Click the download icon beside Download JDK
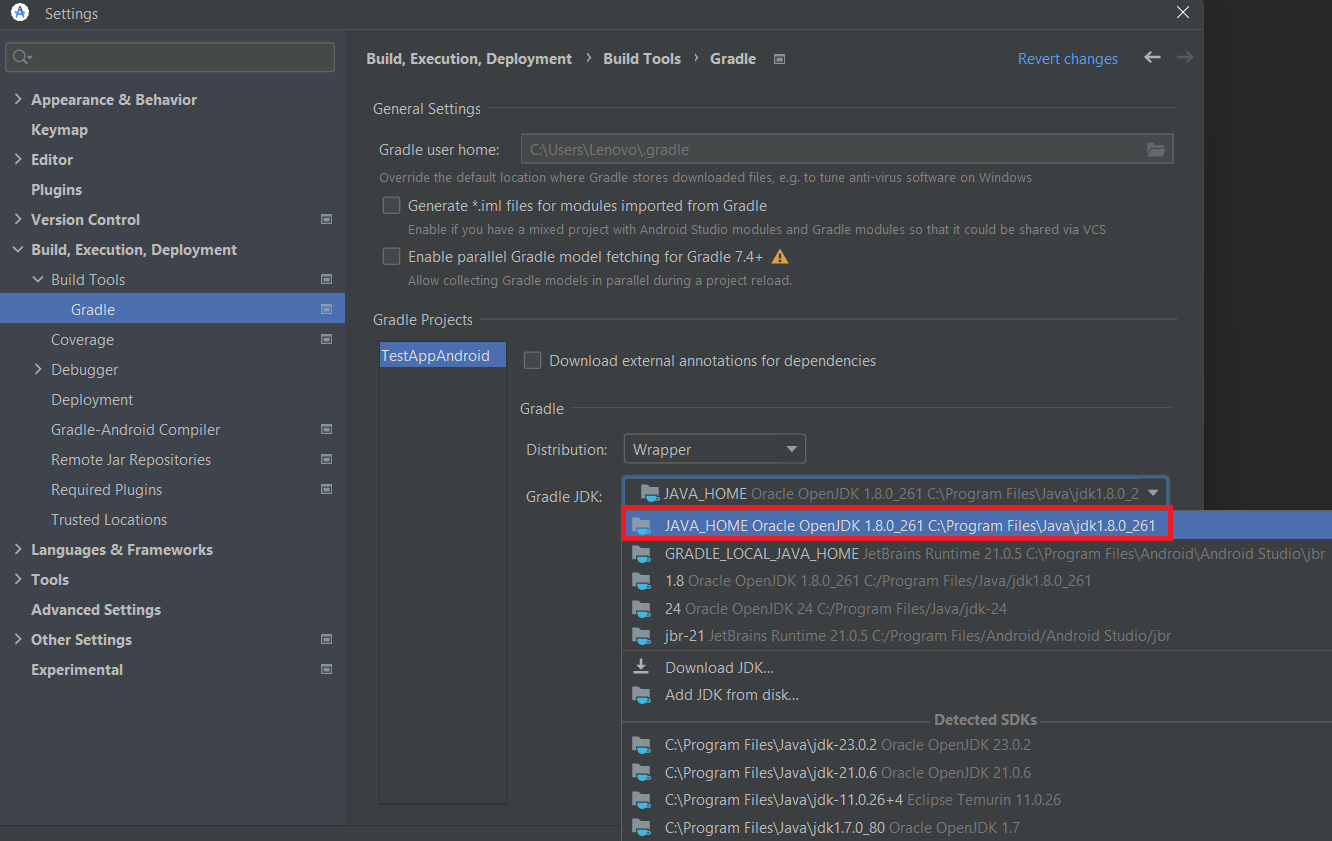Viewport: 1332px width, 841px height. tap(642, 667)
